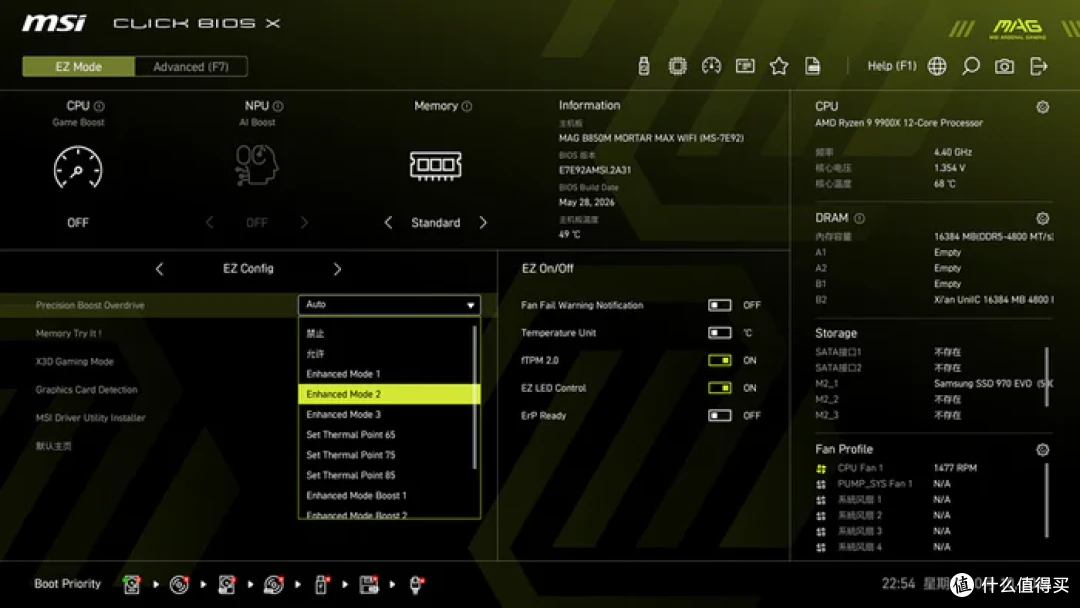Click the Memory info circle icon
This screenshot has height=608, width=1080.
[467, 106]
